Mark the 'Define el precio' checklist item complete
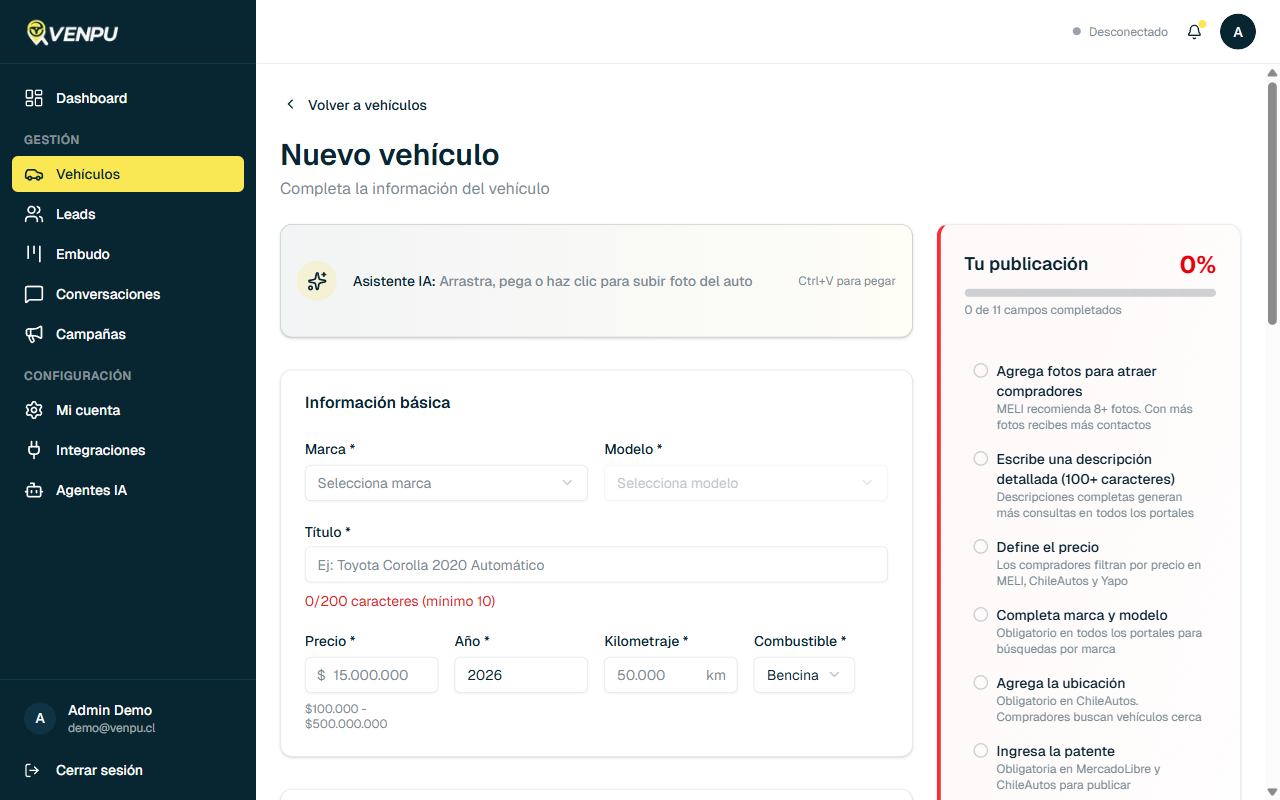1280x800 pixels. [x=980, y=546]
